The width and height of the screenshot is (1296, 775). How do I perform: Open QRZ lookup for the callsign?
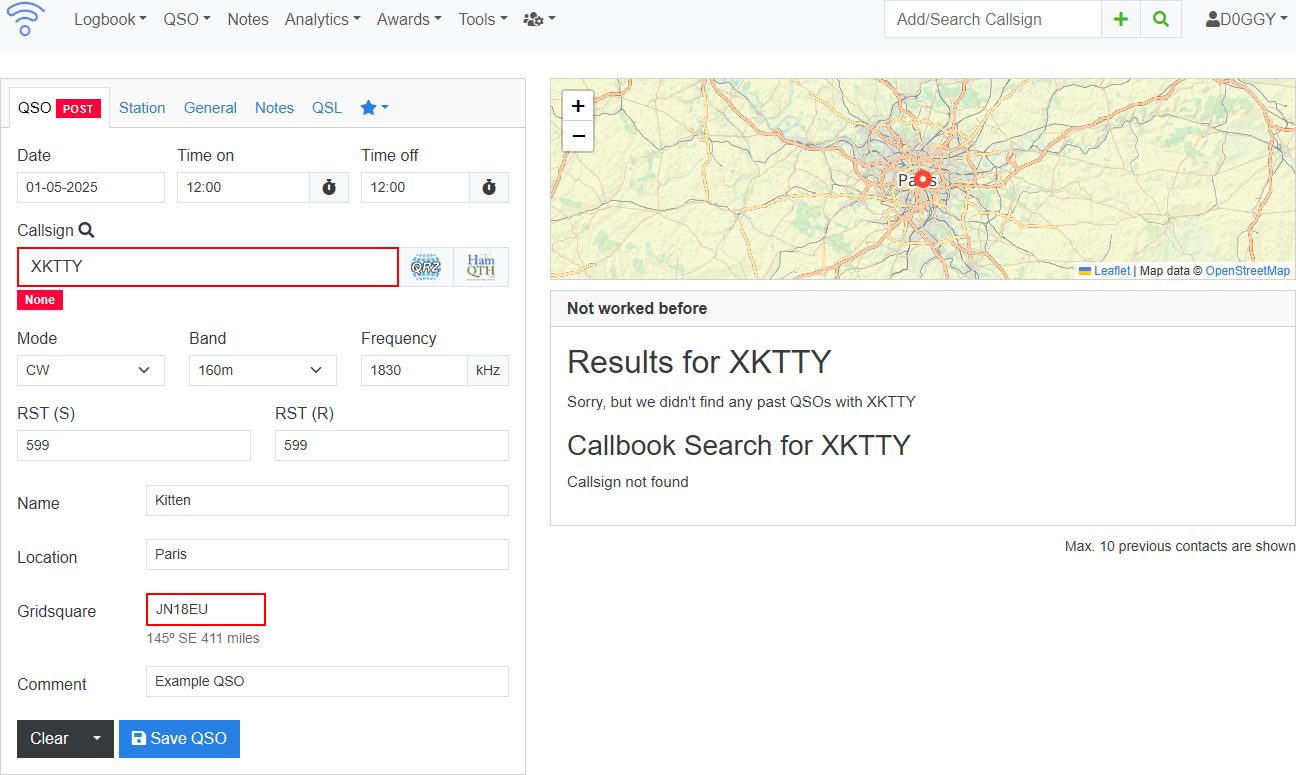pos(426,267)
